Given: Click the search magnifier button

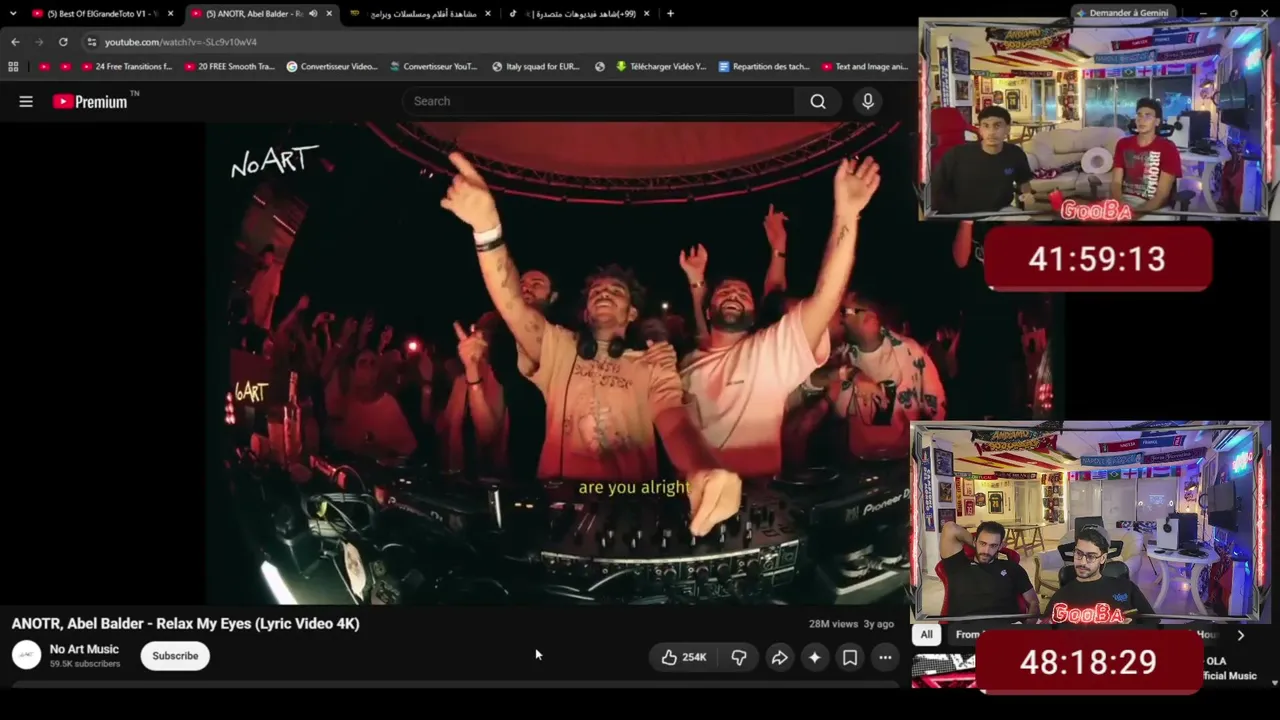Looking at the screenshot, I should pos(818,101).
